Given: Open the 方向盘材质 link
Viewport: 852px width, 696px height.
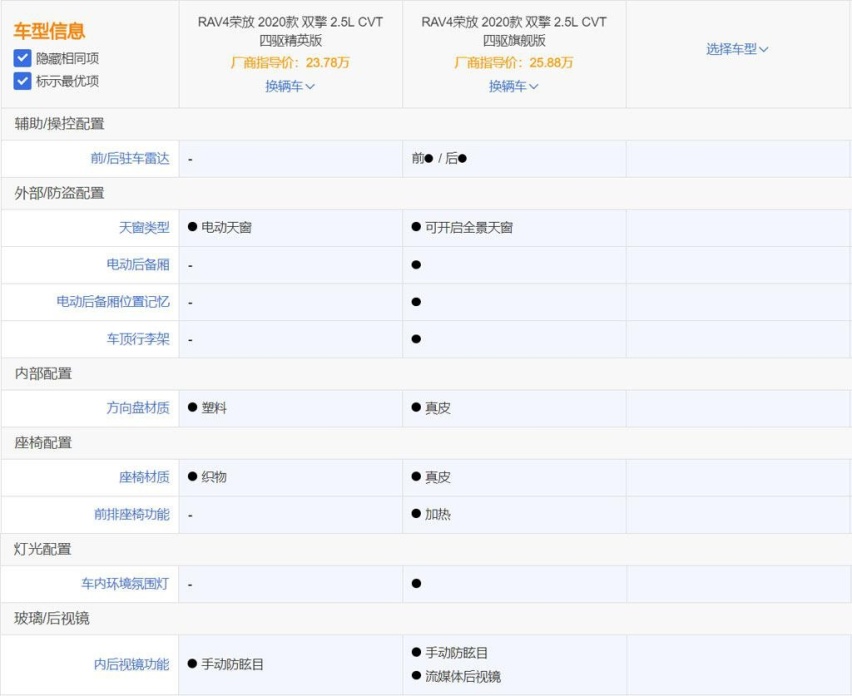Looking at the screenshot, I should (138, 407).
